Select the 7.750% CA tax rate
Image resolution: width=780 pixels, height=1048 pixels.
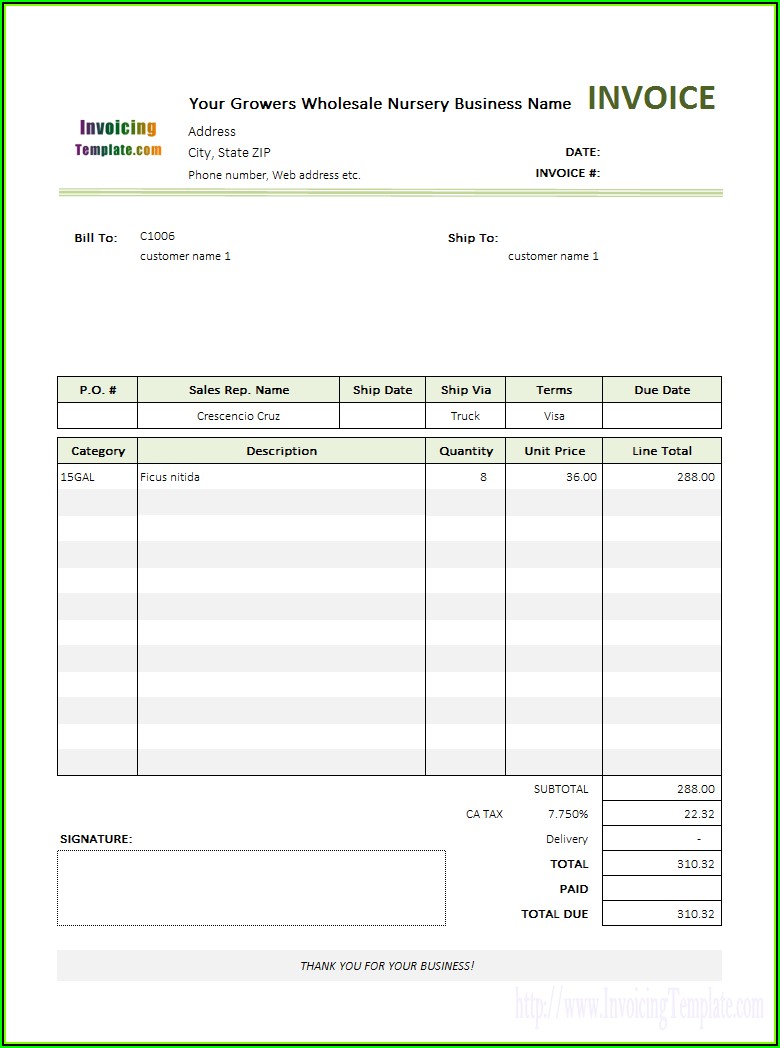pyautogui.click(x=567, y=814)
